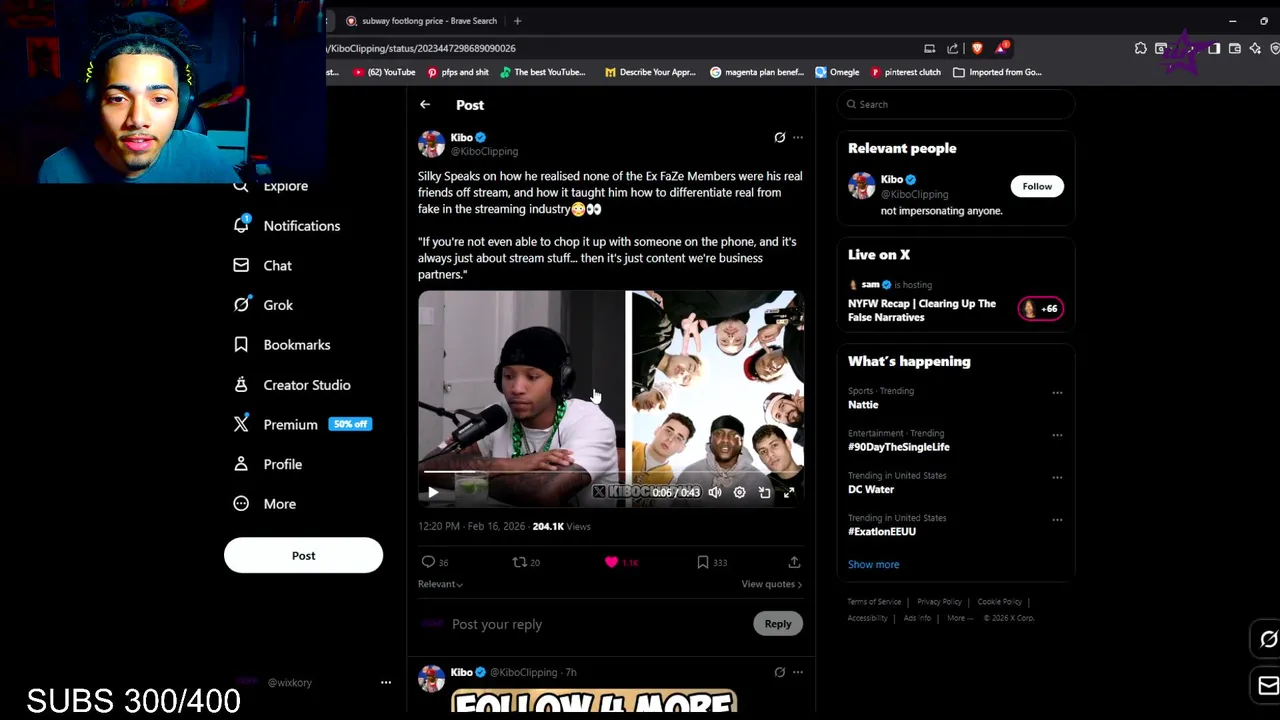Unlike the post via pink heart
The image size is (1280, 720).
coord(611,562)
